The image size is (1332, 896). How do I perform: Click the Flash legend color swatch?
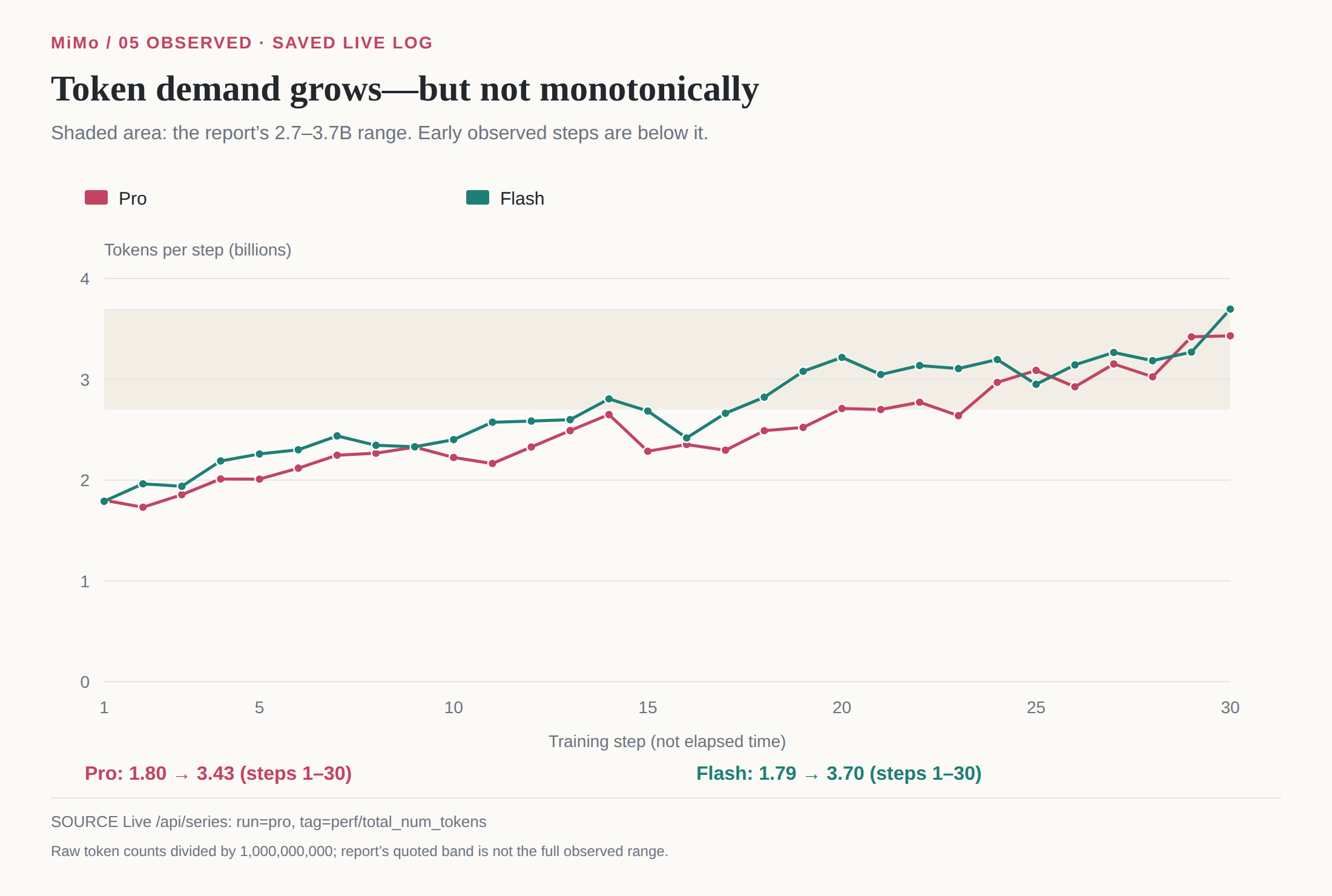pyautogui.click(x=478, y=197)
